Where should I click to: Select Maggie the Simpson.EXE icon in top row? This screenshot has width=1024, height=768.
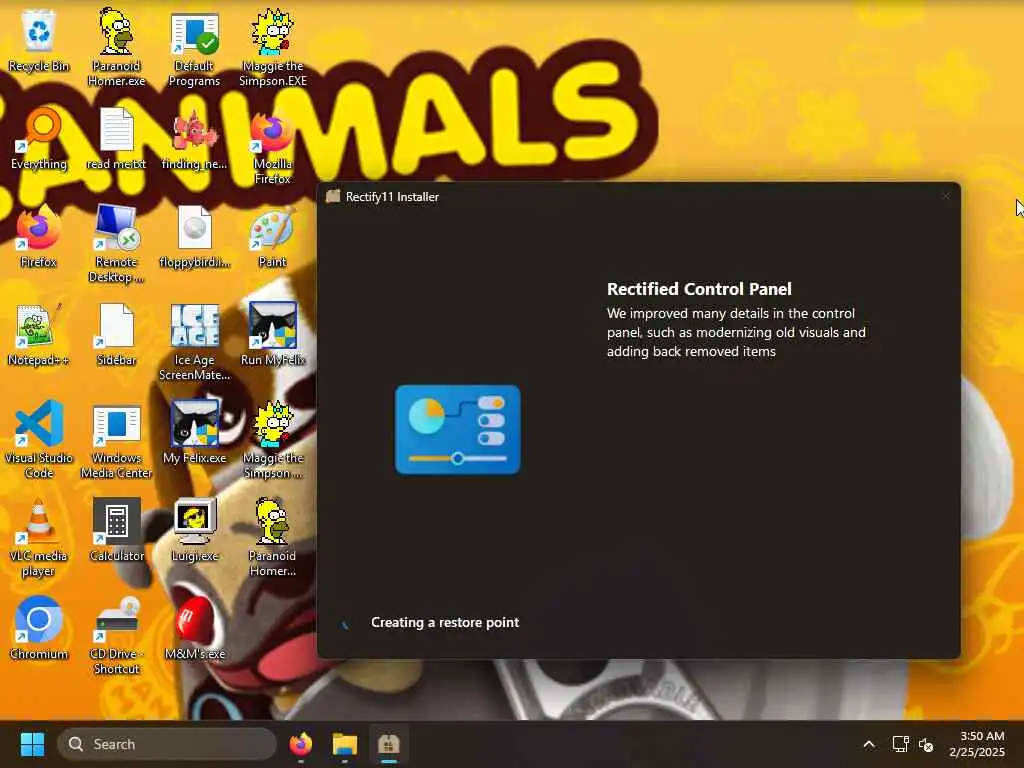pyautogui.click(x=272, y=48)
